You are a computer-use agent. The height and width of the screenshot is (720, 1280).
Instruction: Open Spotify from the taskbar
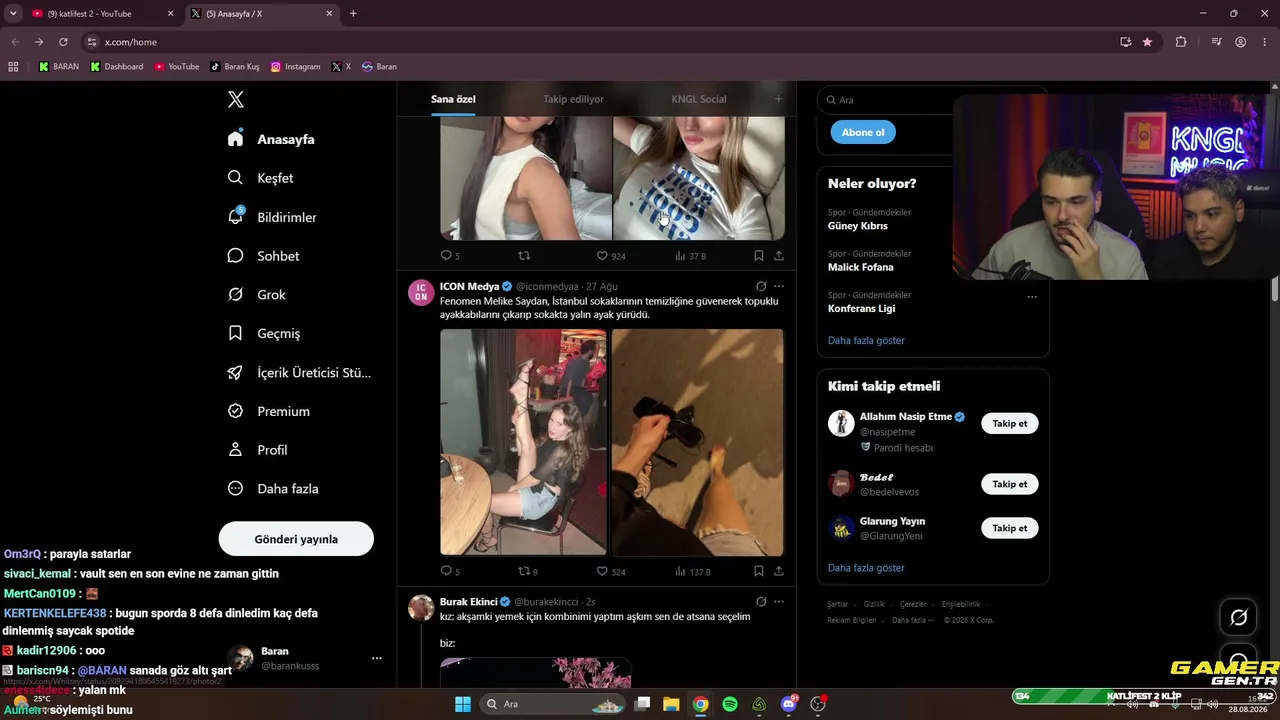730,704
